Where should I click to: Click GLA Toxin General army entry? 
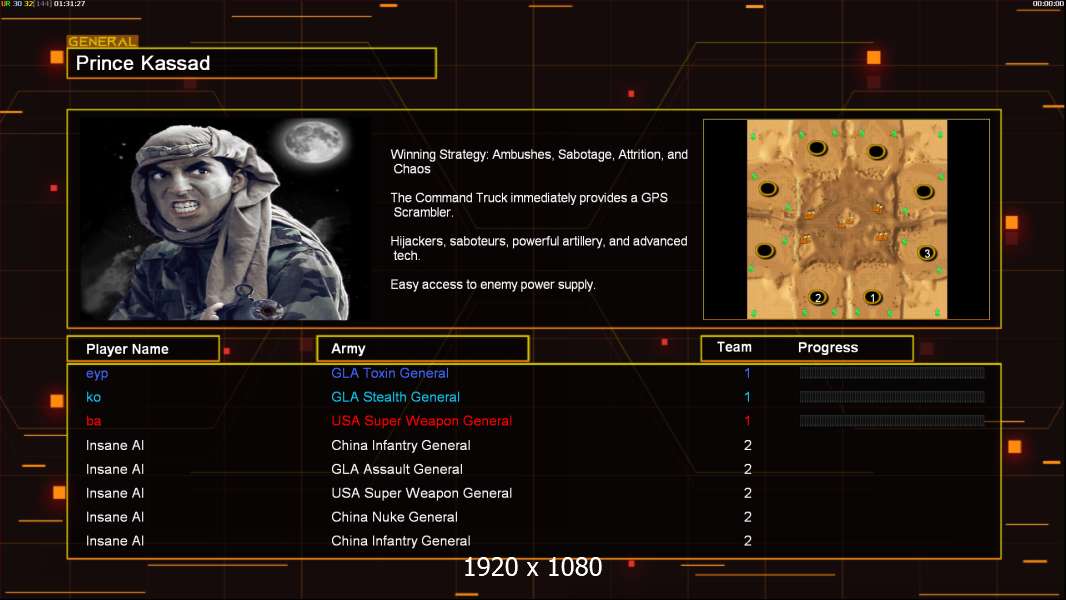click(390, 373)
